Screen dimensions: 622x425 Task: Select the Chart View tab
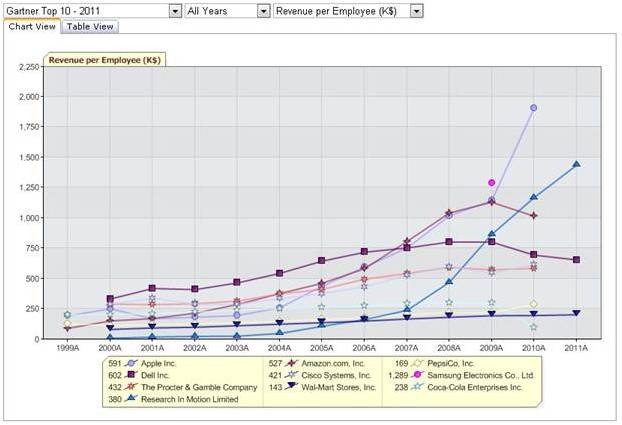tap(32, 27)
